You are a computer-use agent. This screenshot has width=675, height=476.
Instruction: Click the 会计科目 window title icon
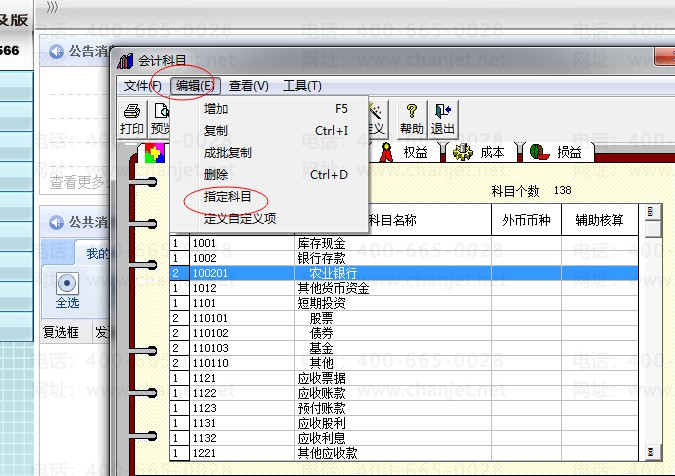tap(125, 61)
